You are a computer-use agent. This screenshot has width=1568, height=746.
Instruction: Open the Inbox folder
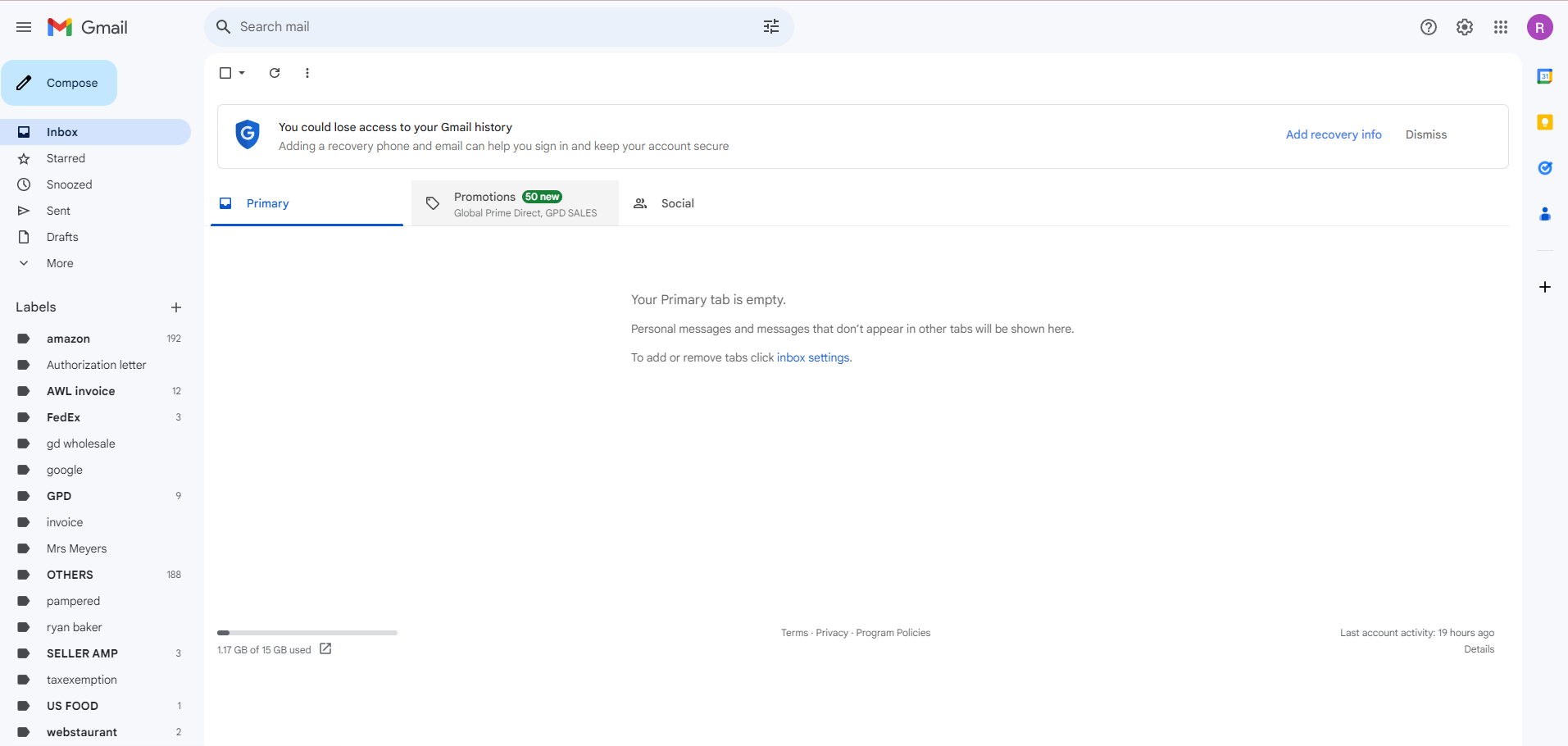(x=95, y=132)
